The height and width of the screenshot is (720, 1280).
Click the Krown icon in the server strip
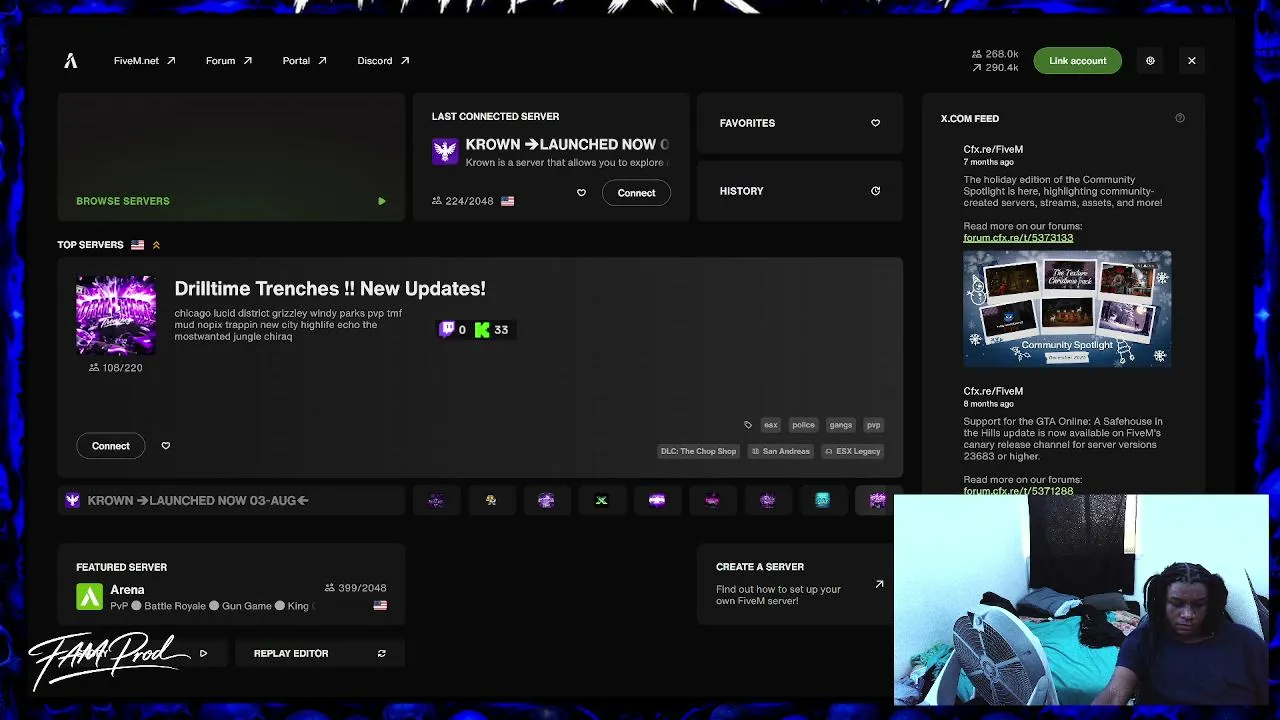(x=73, y=500)
